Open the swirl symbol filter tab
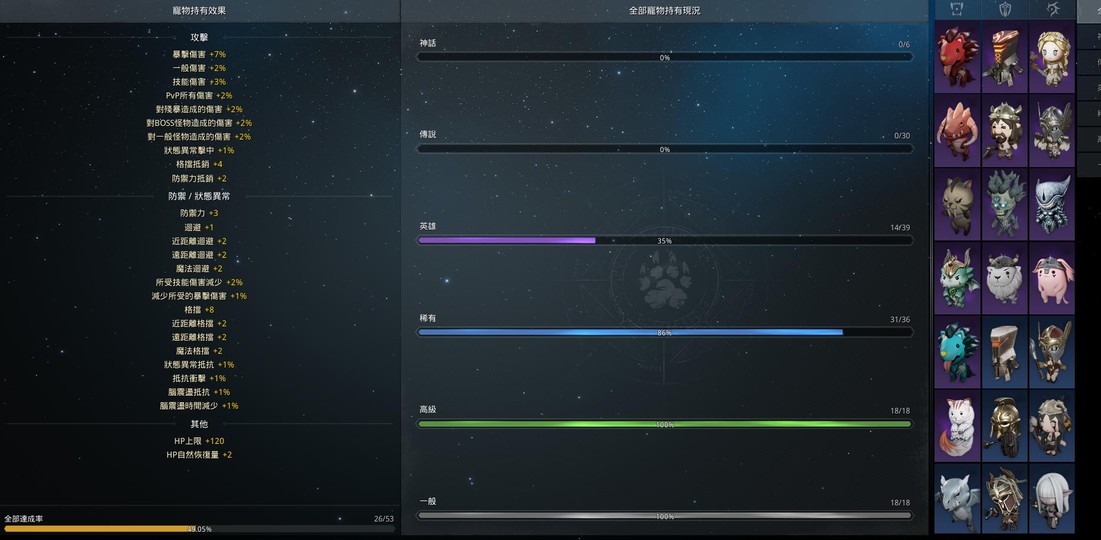Image resolution: width=1101 pixels, height=540 pixels. click(x=1052, y=9)
